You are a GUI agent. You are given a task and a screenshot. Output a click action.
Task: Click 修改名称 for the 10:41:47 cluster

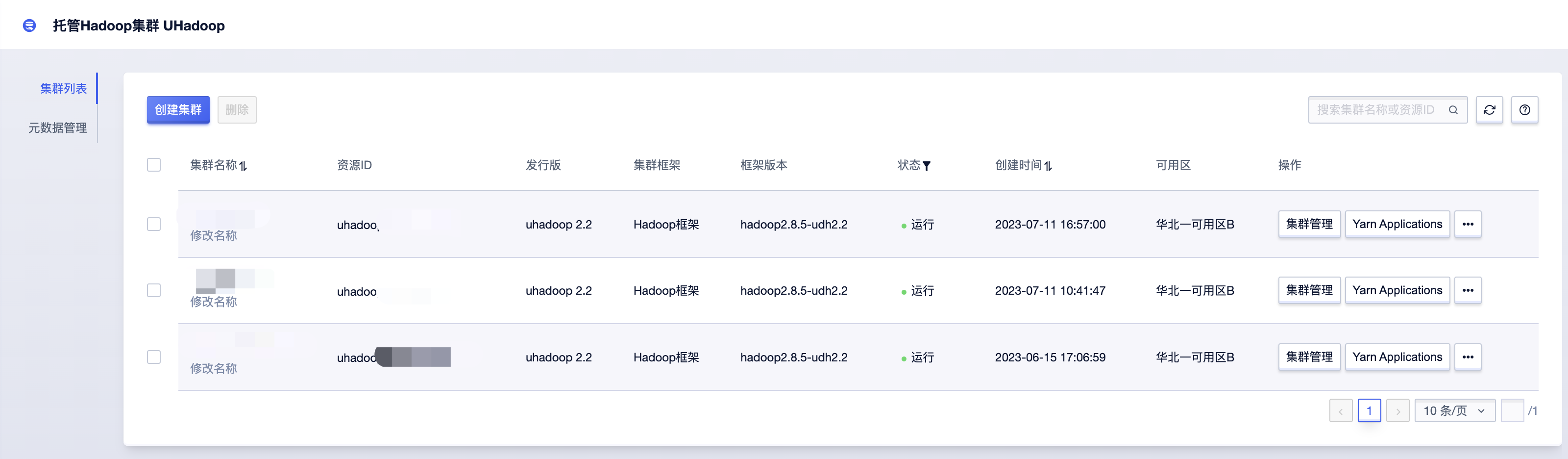pos(213,302)
